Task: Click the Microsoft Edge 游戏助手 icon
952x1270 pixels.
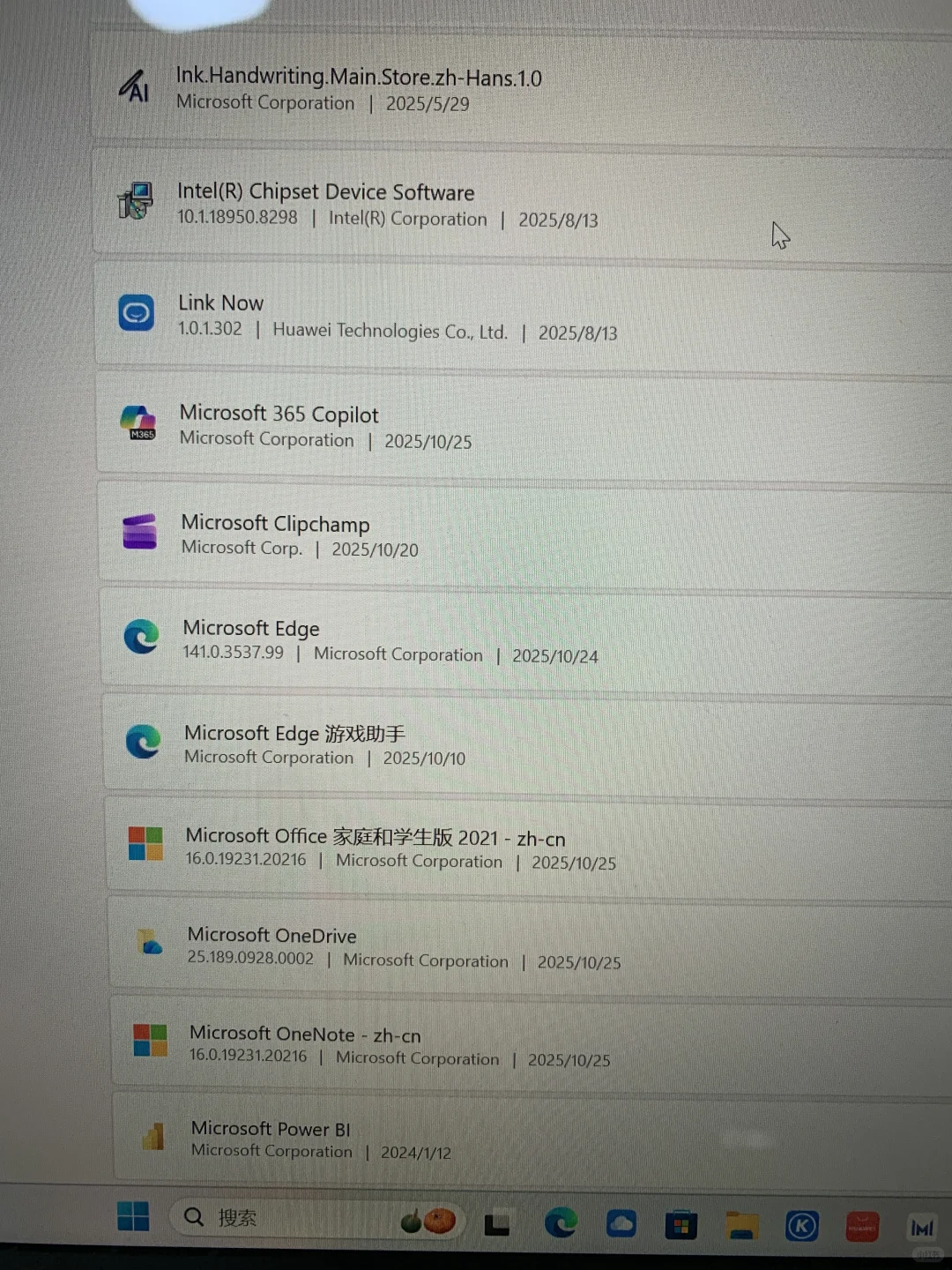Action: click(143, 742)
